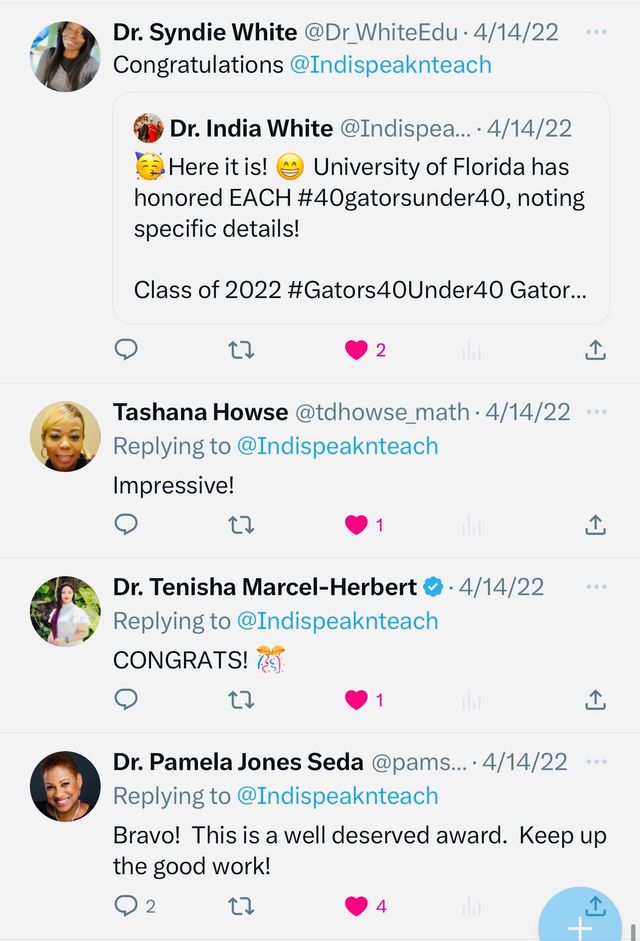Open Tashana Howse's profile picture
The height and width of the screenshot is (941, 640).
(65, 436)
